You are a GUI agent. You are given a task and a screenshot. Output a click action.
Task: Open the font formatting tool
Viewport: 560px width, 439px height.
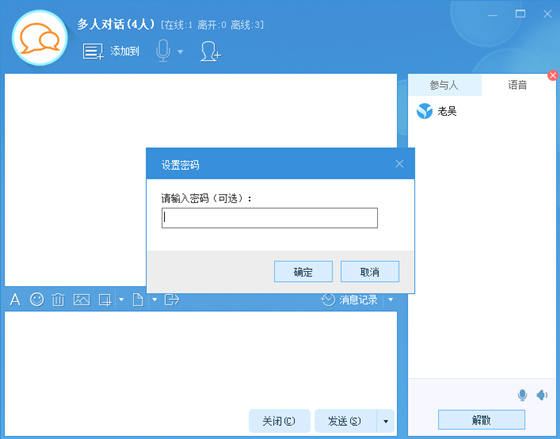(15, 300)
